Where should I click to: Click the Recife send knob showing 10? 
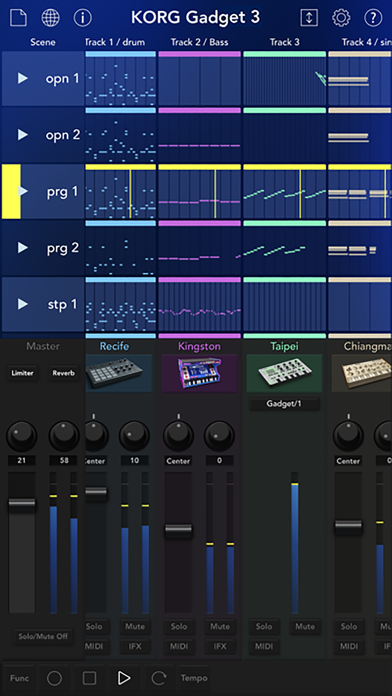pyautogui.click(x=135, y=436)
